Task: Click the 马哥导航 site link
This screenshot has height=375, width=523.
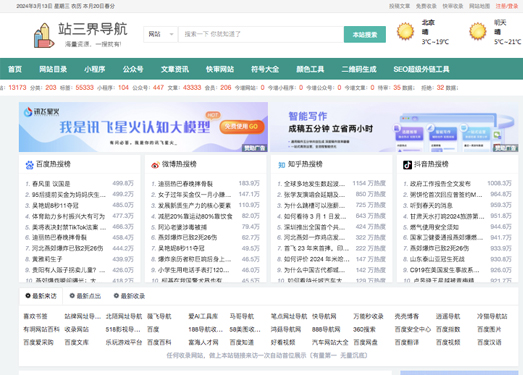Action: [242, 316]
